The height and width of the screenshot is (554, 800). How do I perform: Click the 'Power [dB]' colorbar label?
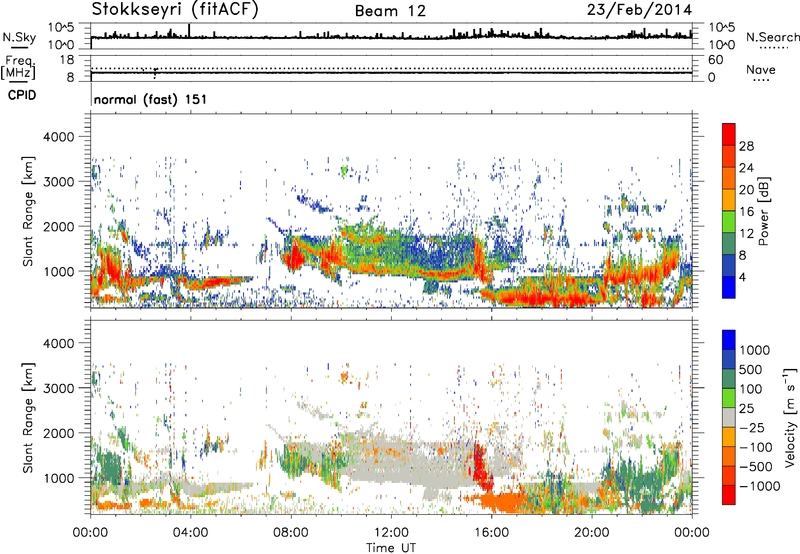[763, 211]
